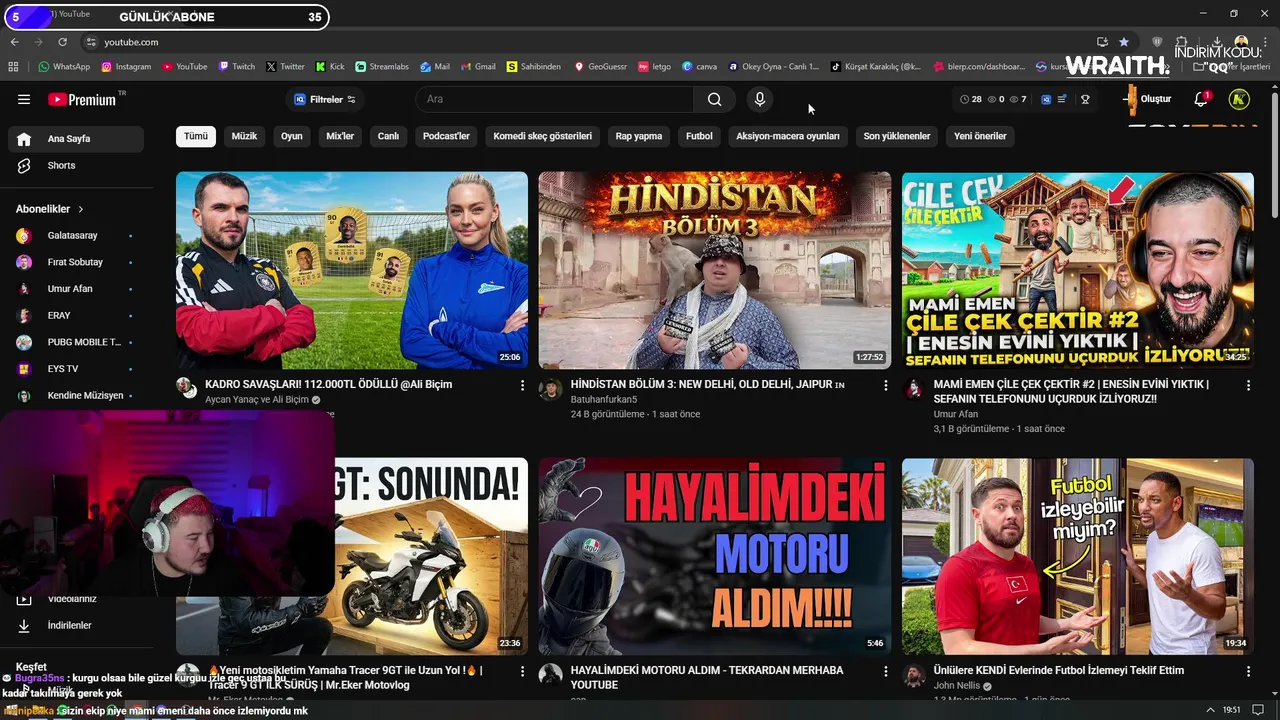Open the Streamlabs bookmark
Viewport: 1280px width, 720px height.
coord(382,67)
